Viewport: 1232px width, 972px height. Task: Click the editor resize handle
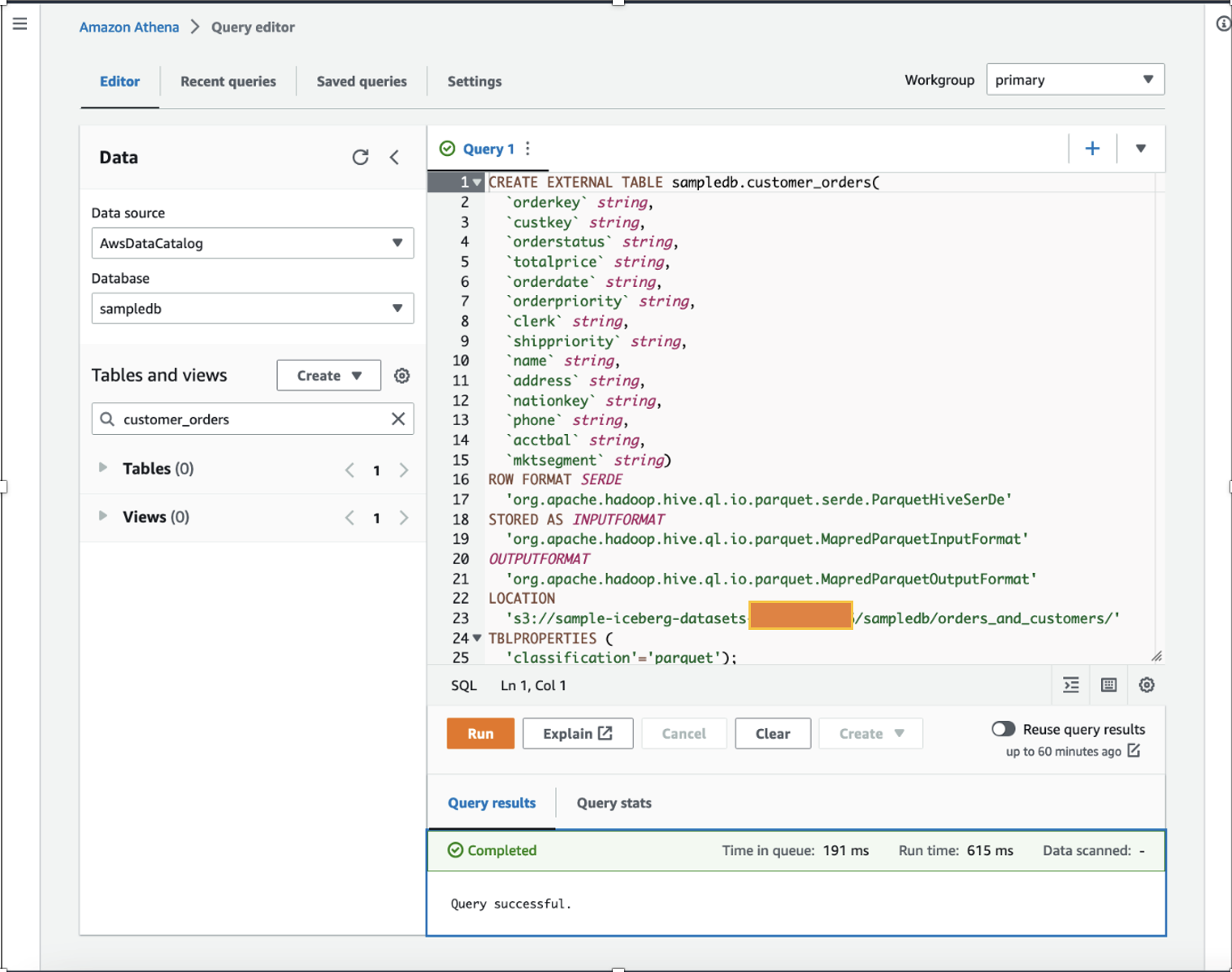(1156, 656)
